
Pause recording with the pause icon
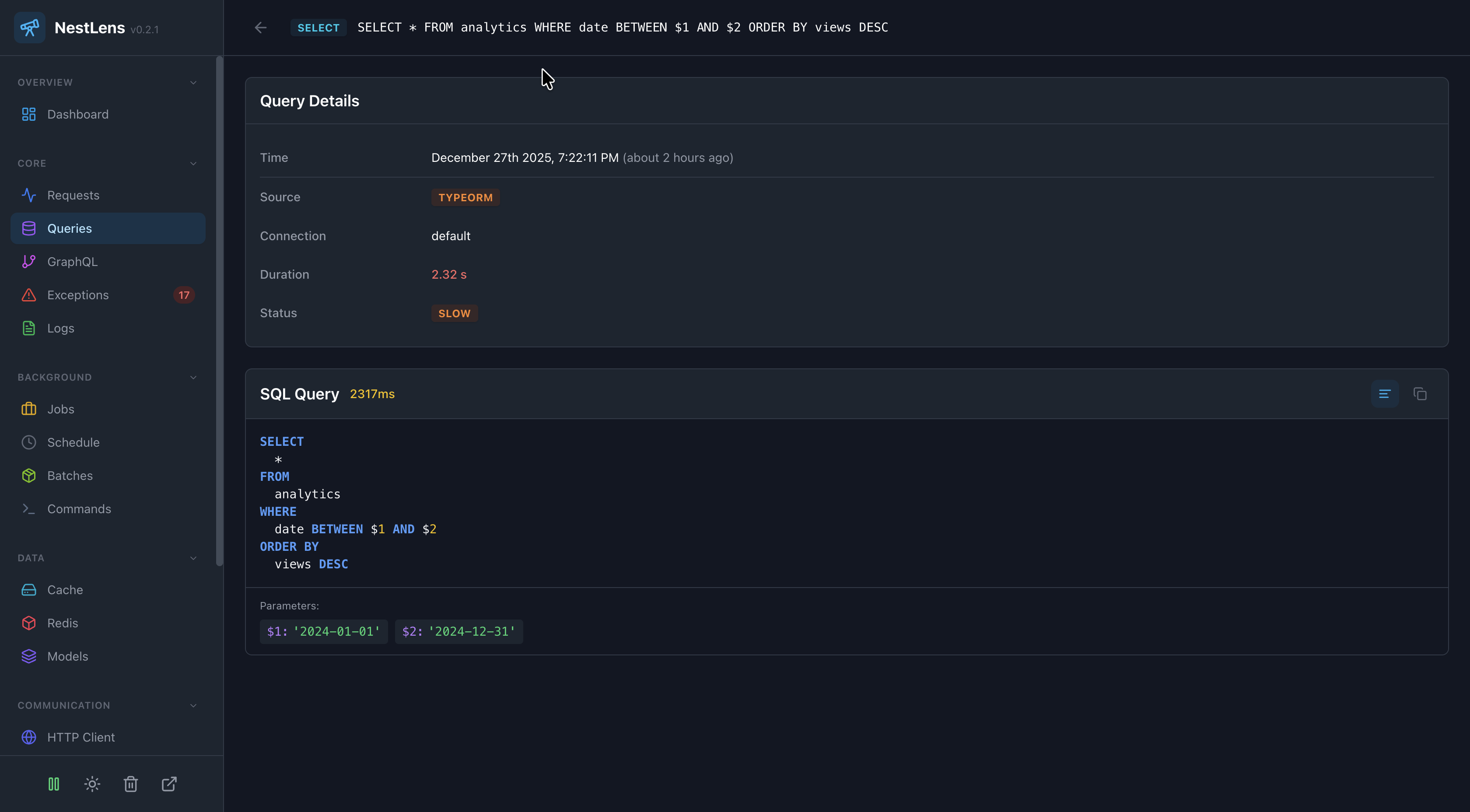click(54, 784)
